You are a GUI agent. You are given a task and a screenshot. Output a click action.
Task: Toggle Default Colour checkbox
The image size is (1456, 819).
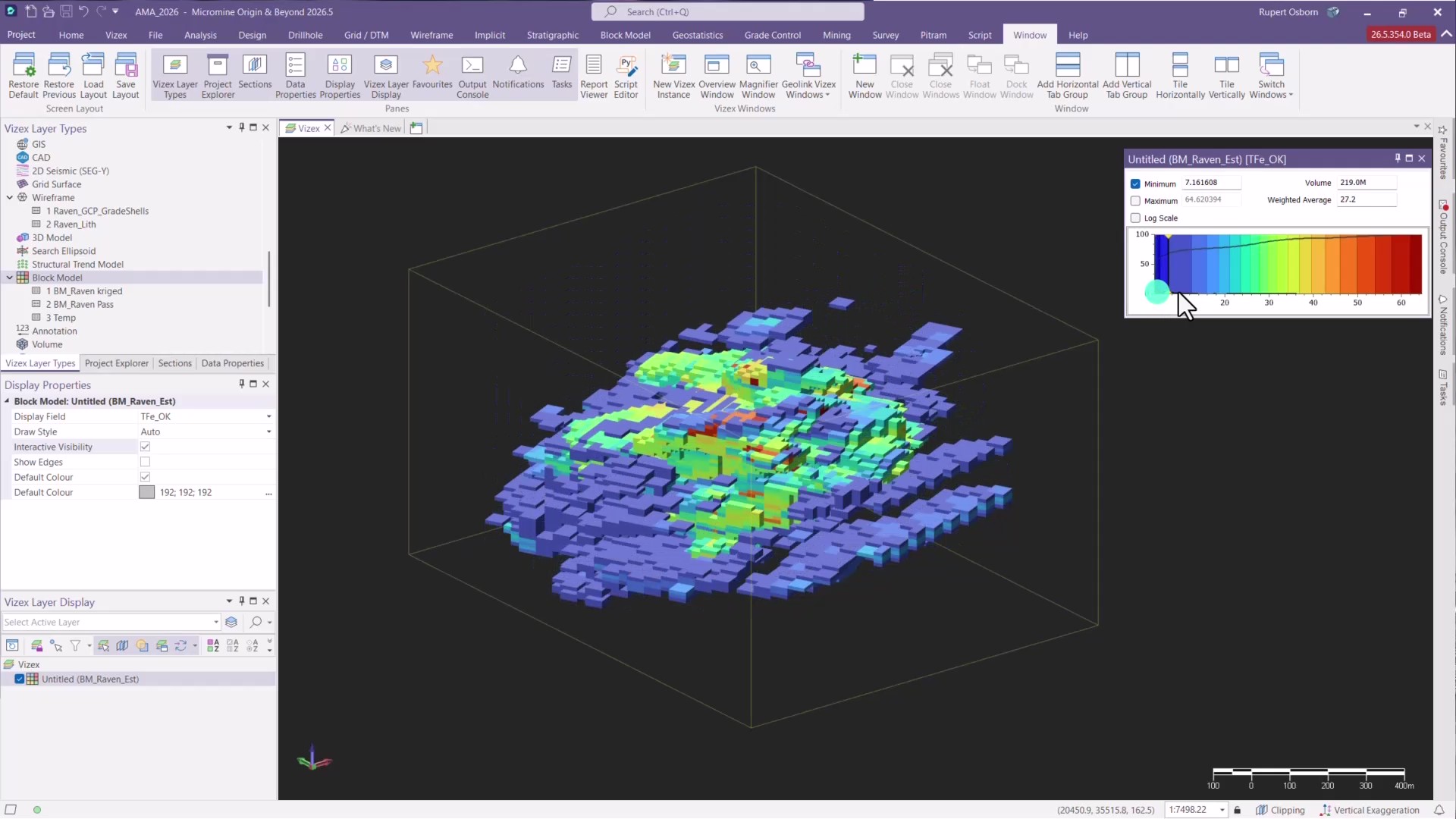point(145,478)
